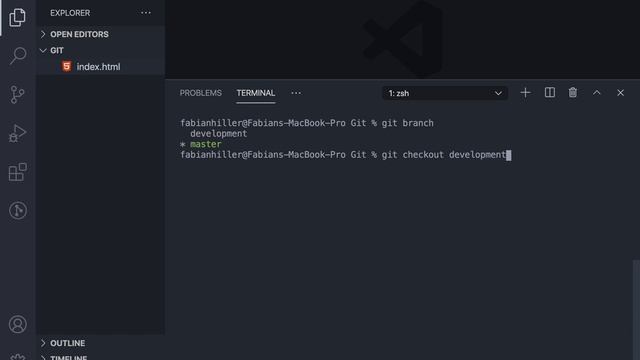This screenshot has height=360, width=640.
Task: Expand the Outline section
Action: pyautogui.click(x=101, y=343)
